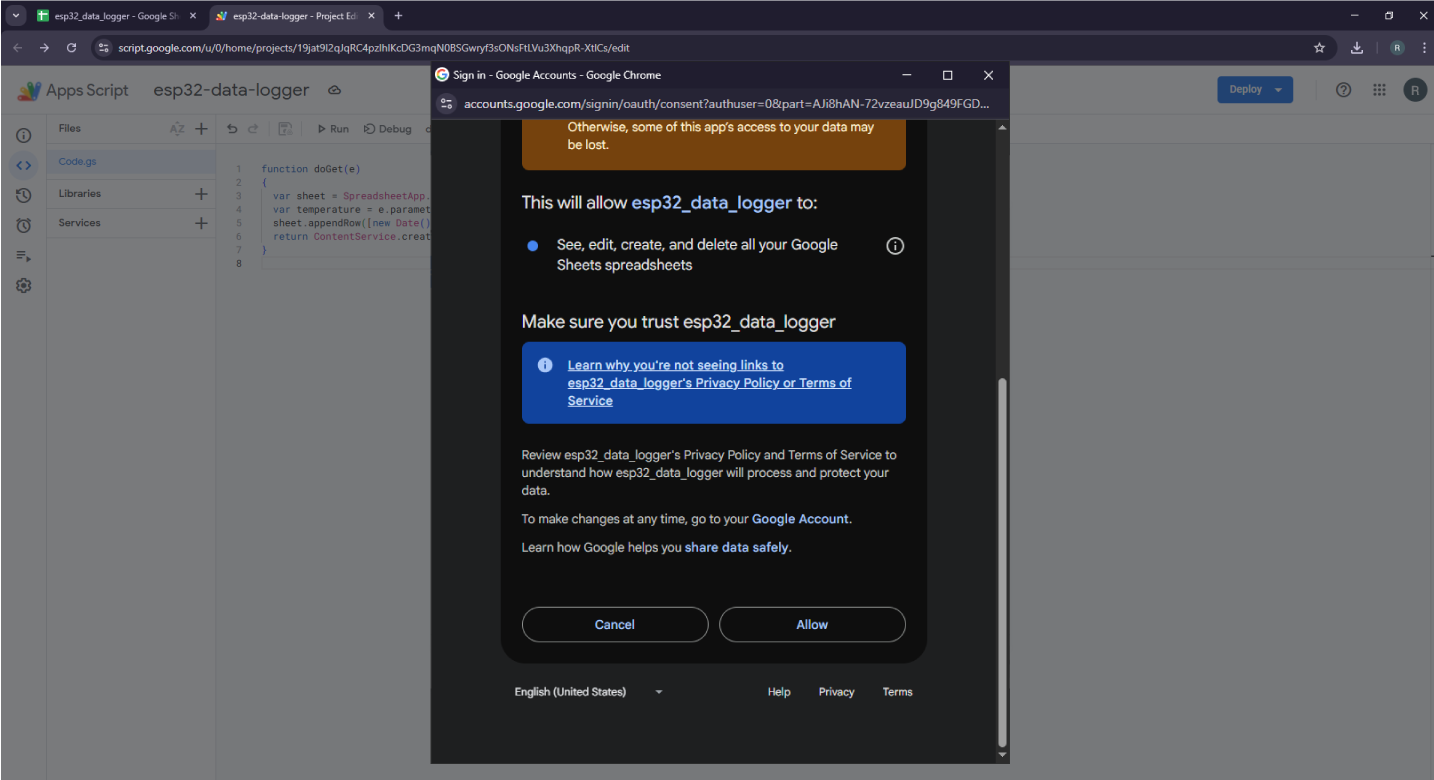Open info icon for Google Sheets permission
Image resolution: width=1434 pixels, height=780 pixels.
coord(895,246)
